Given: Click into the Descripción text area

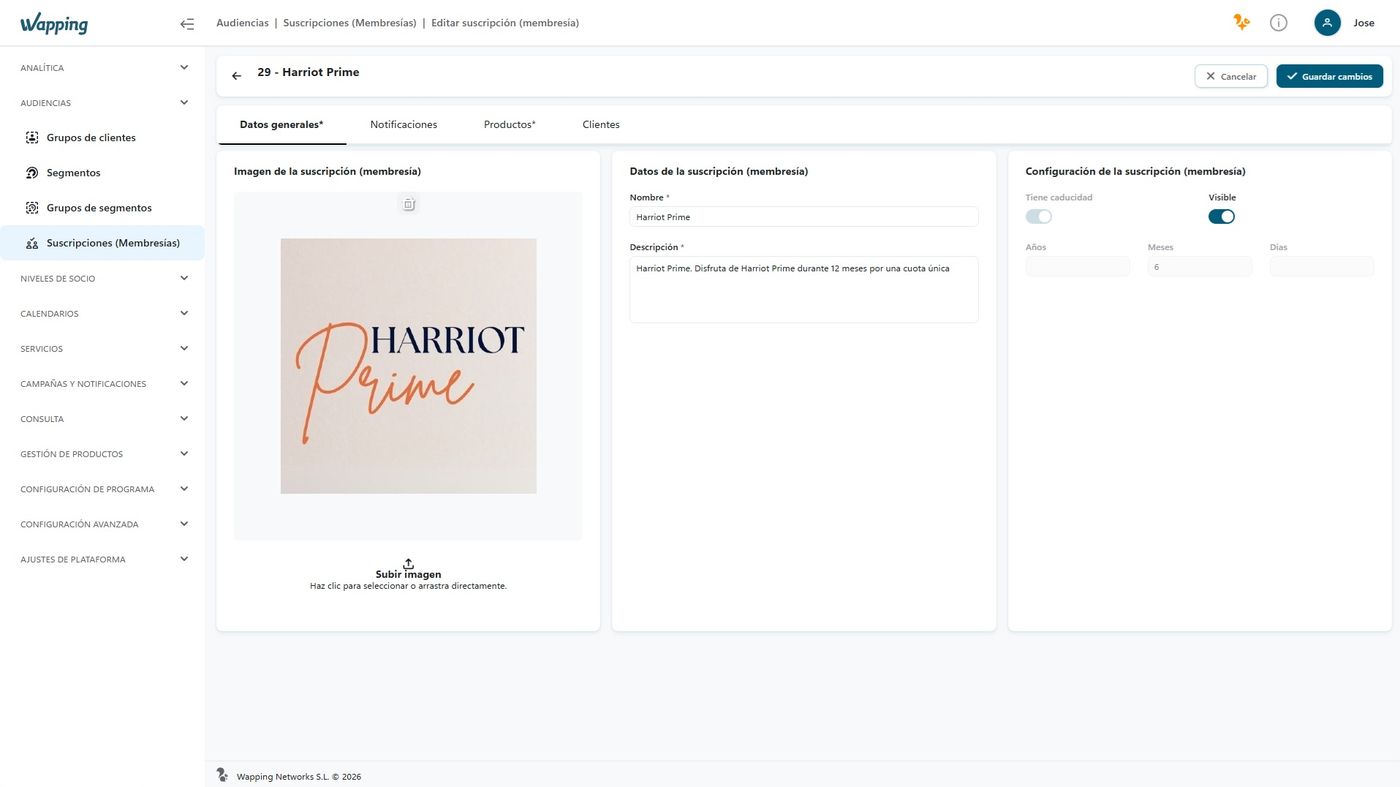Looking at the screenshot, I should tap(804, 290).
